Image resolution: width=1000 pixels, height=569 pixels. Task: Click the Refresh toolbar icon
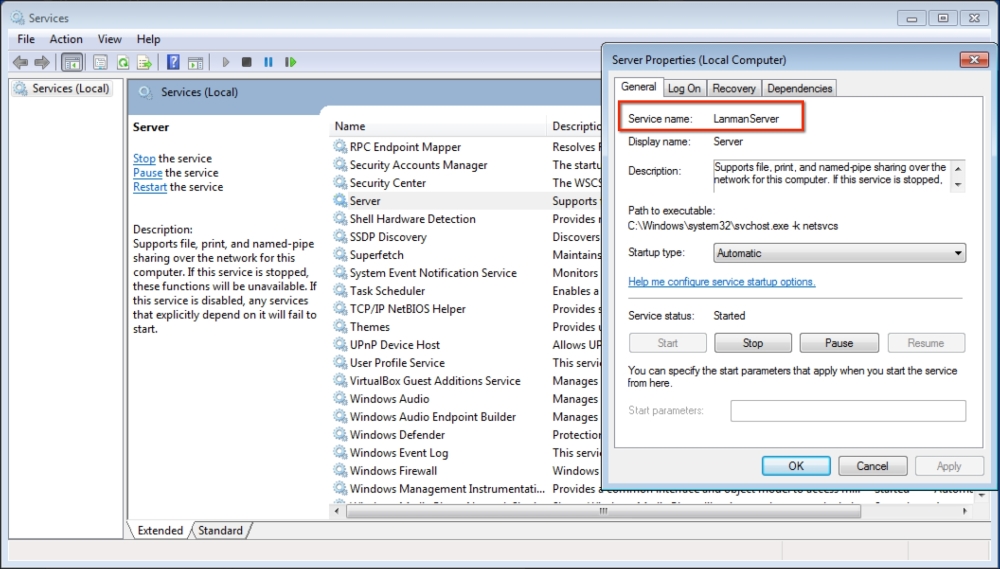(x=123, y=62)
